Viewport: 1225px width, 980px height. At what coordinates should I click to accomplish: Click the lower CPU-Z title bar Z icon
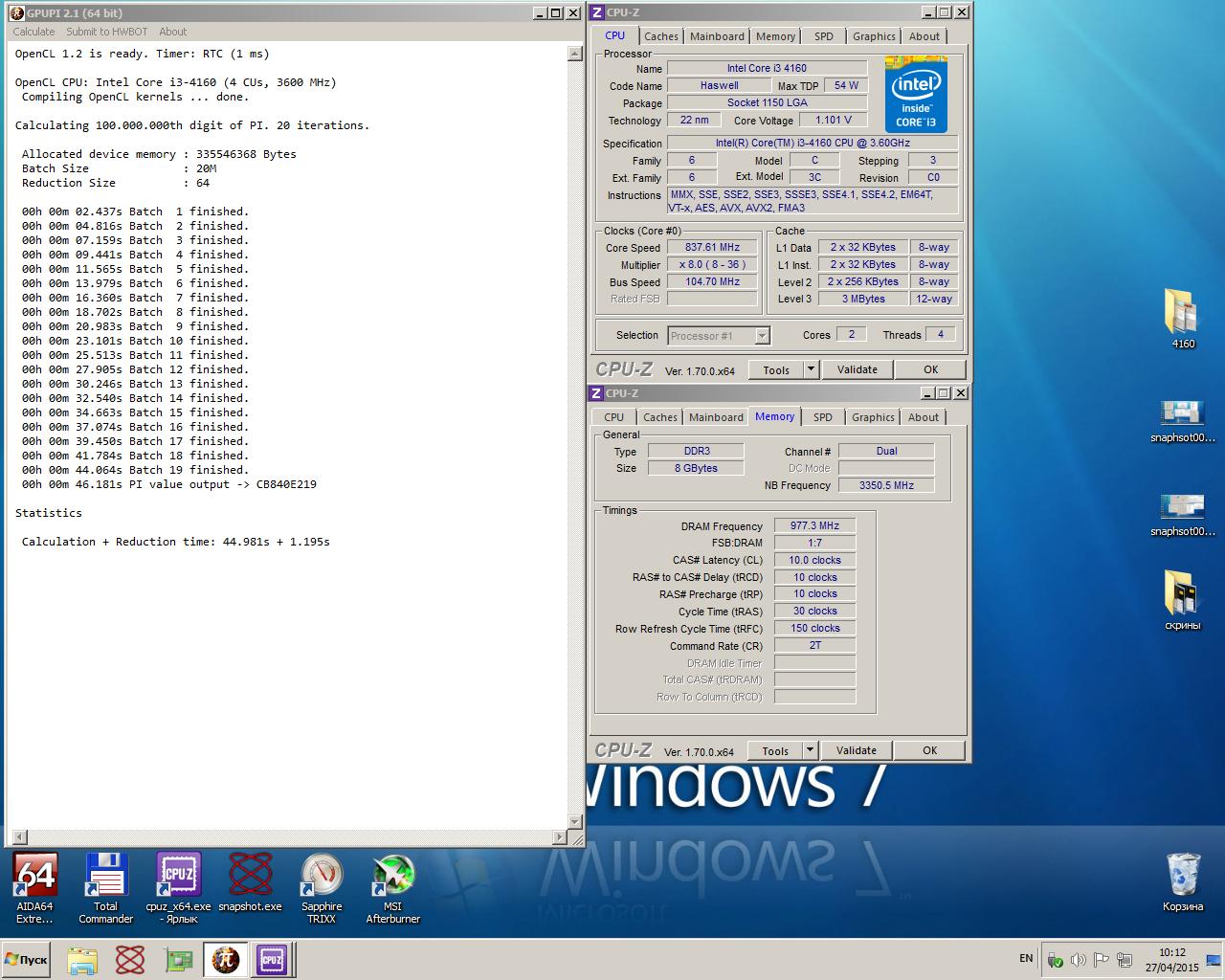tap(596, 393)
